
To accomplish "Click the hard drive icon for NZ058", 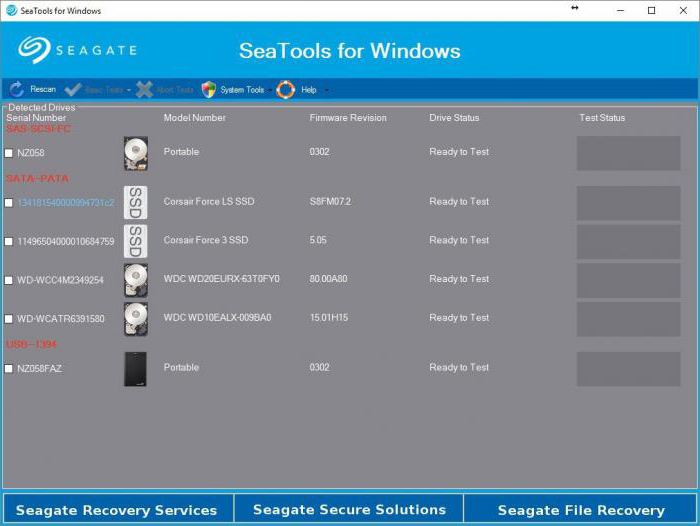I will click(136, 154).
